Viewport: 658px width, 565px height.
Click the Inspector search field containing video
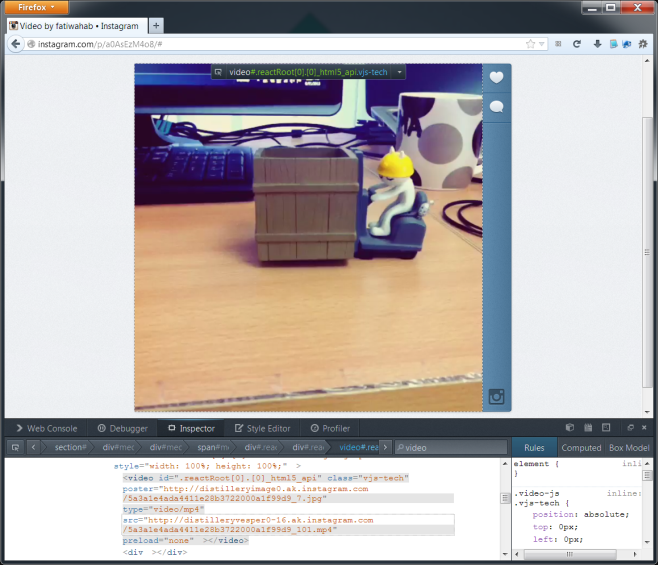(450, 447)
